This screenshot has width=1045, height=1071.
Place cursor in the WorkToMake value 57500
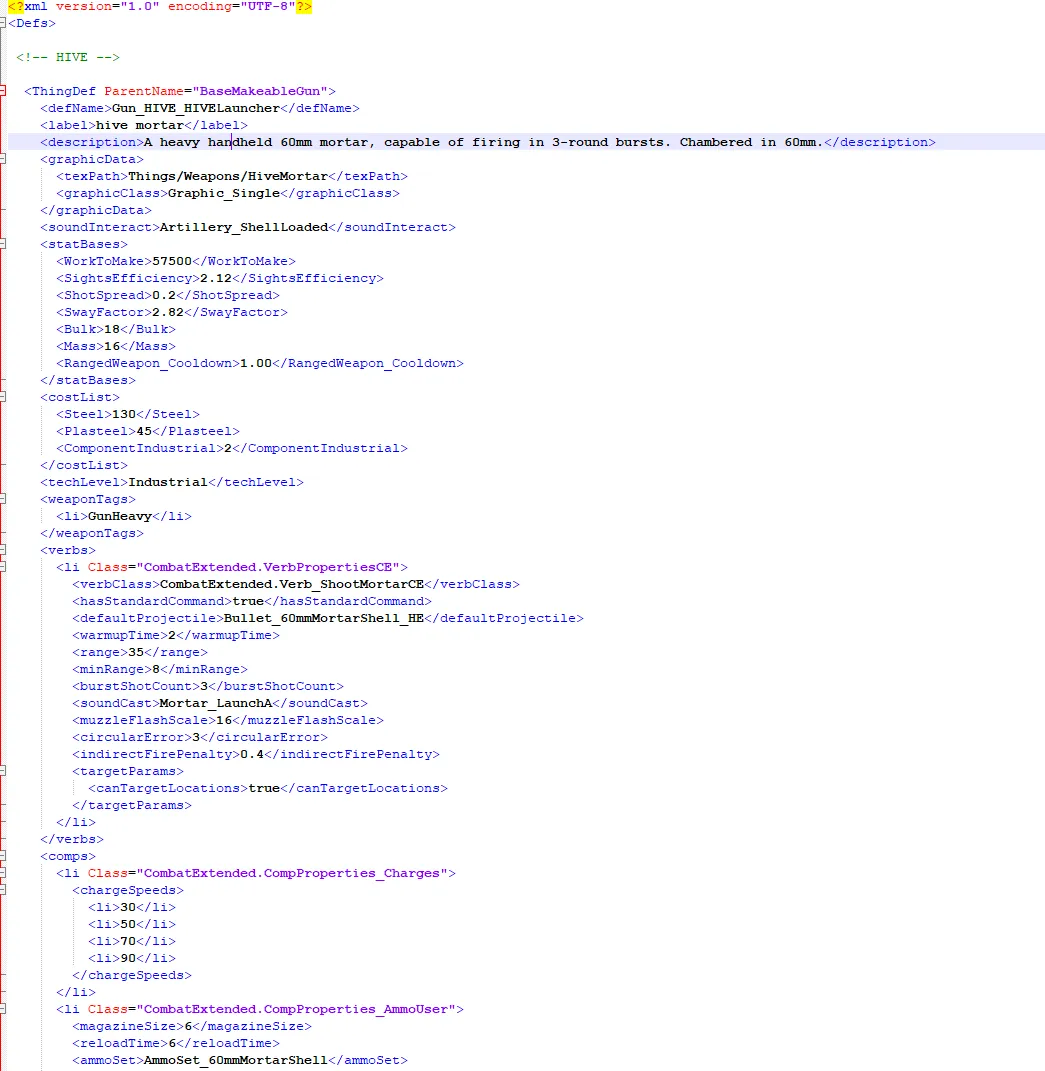point(171,261)
